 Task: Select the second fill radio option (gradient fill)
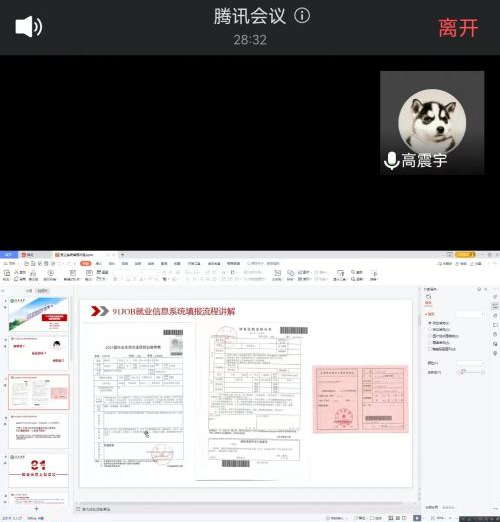430,329
